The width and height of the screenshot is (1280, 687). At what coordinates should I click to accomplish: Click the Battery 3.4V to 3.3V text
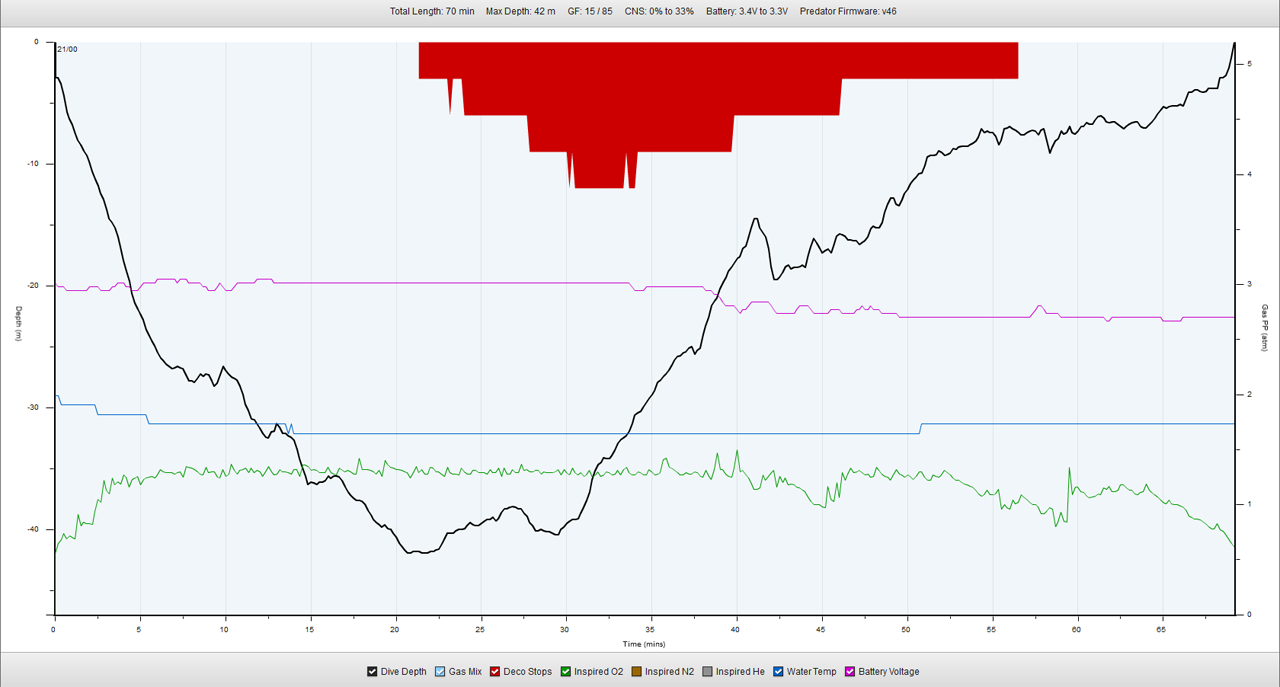pyautogui.click(x=747, y=12)
